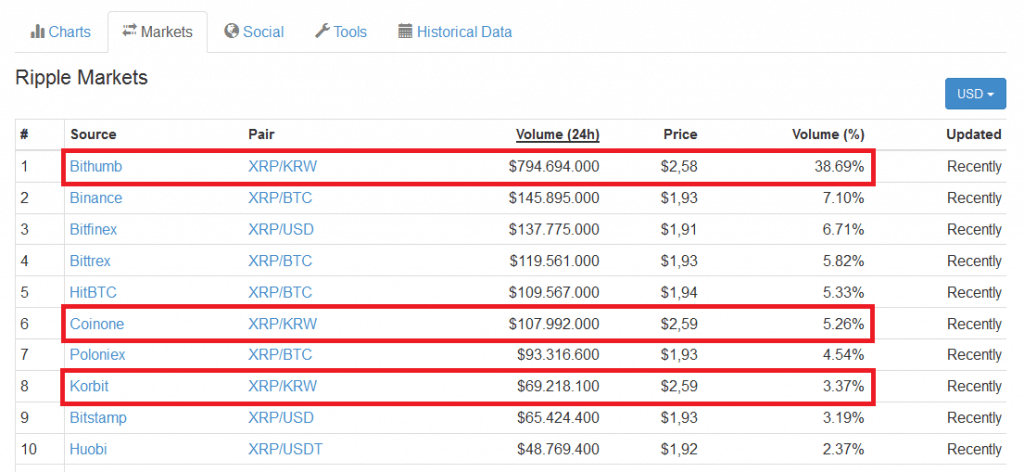Viewport: 1024px width, 472px height.
Task: Click the wrench icon beside Tools
Action: [322, 31]
